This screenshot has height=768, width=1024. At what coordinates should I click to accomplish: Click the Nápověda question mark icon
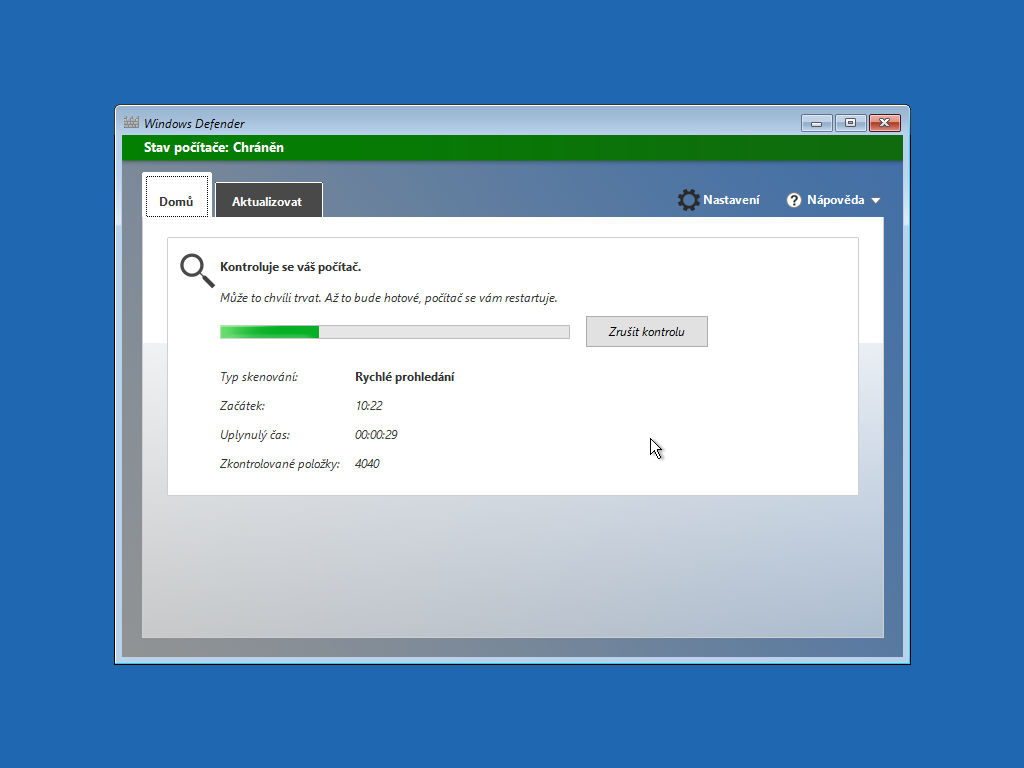793,200
